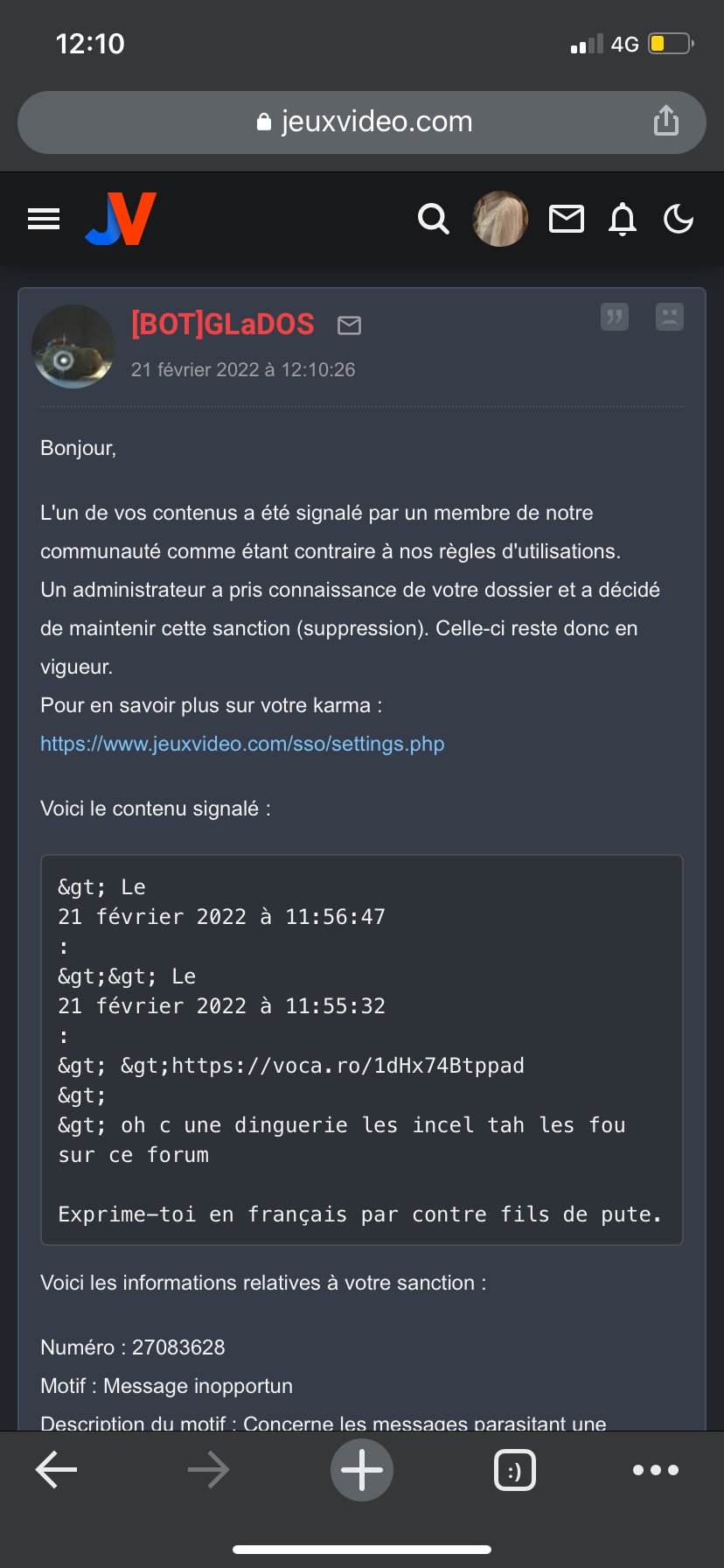The width and height of the screenshot is (724, 1568).
Task: Open the site search magnifier
Action: (433, 219)
